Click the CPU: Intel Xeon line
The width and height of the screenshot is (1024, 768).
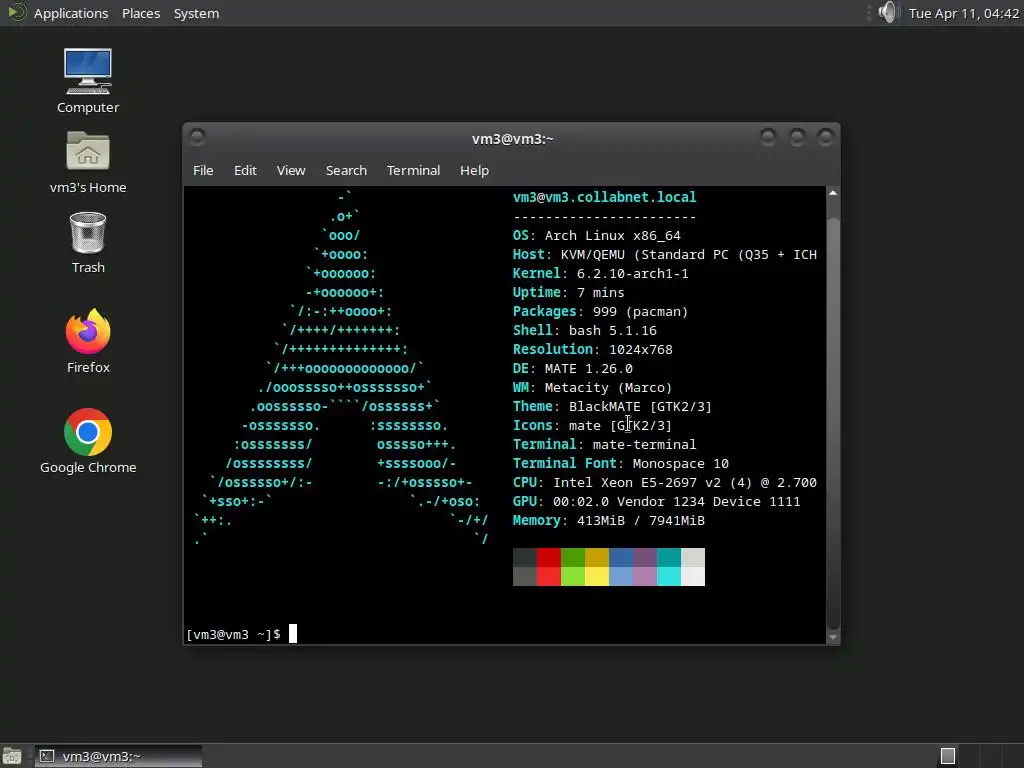[665, 482]
